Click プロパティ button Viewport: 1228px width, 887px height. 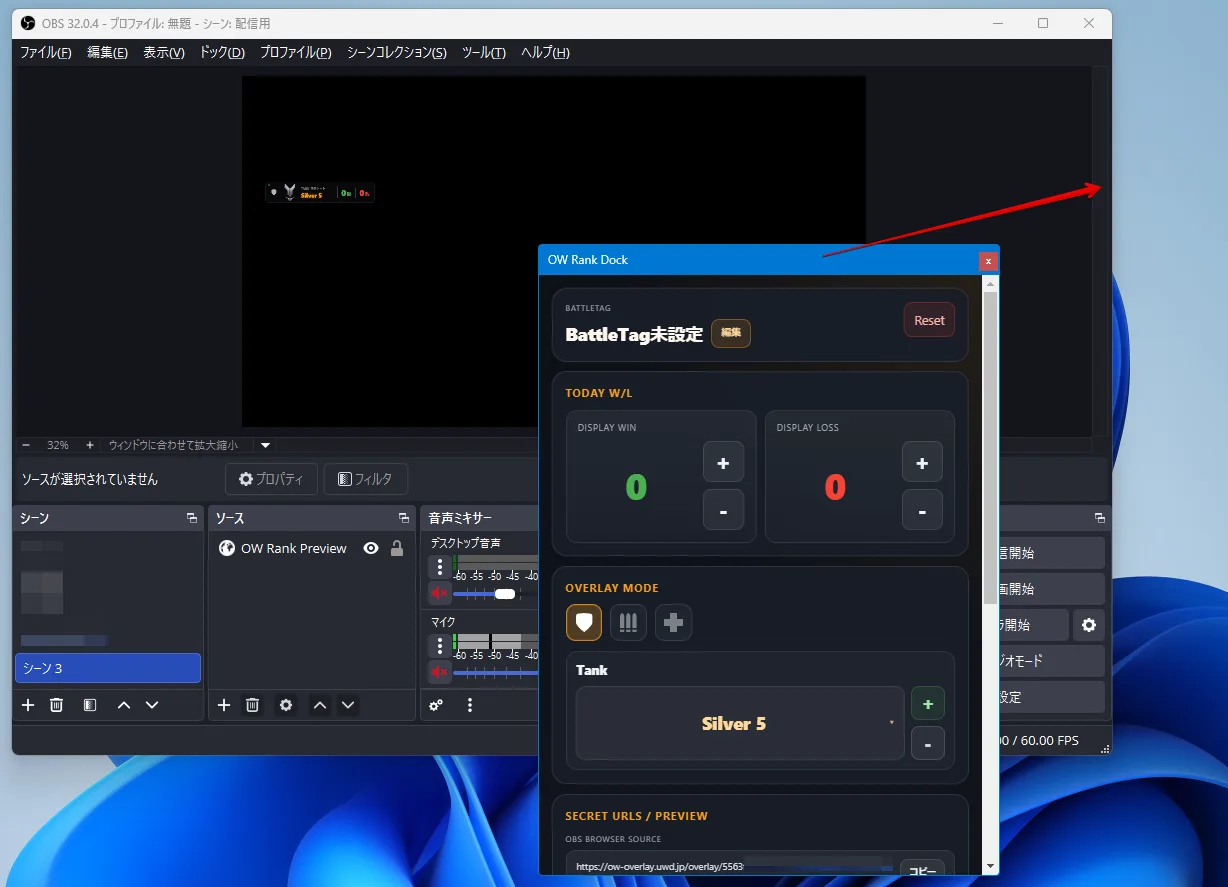coord(271,479)
